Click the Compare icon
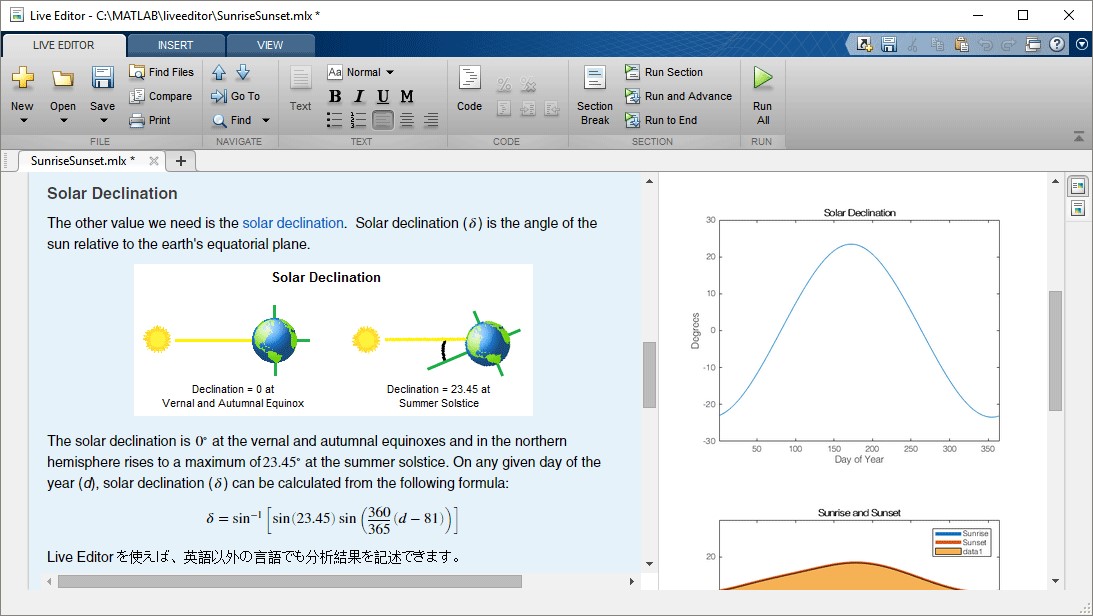The image size is (1093, 616). pos(161,96)
